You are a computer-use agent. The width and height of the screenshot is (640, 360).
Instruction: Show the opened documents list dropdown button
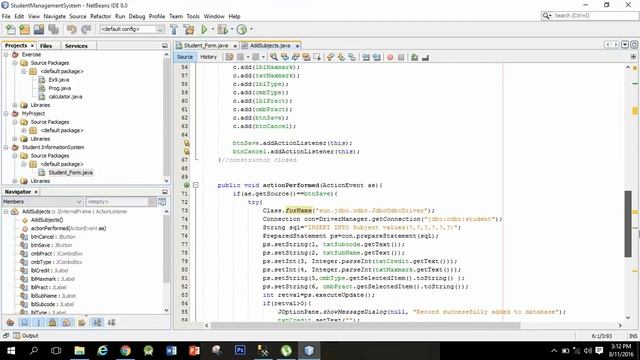click(x=624, y=44)
